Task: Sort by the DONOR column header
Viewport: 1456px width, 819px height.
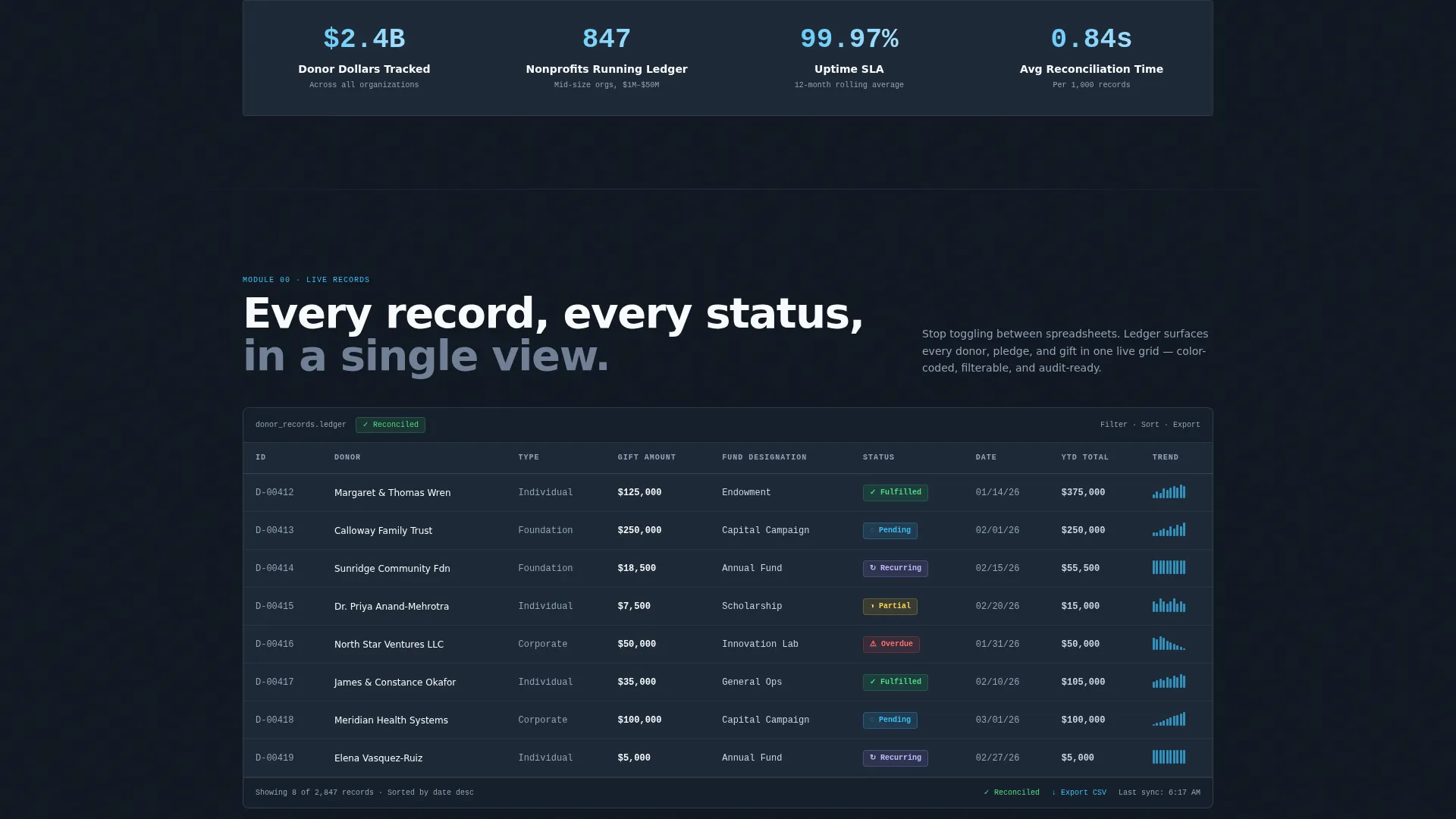Action: click(x=347, y=457)
